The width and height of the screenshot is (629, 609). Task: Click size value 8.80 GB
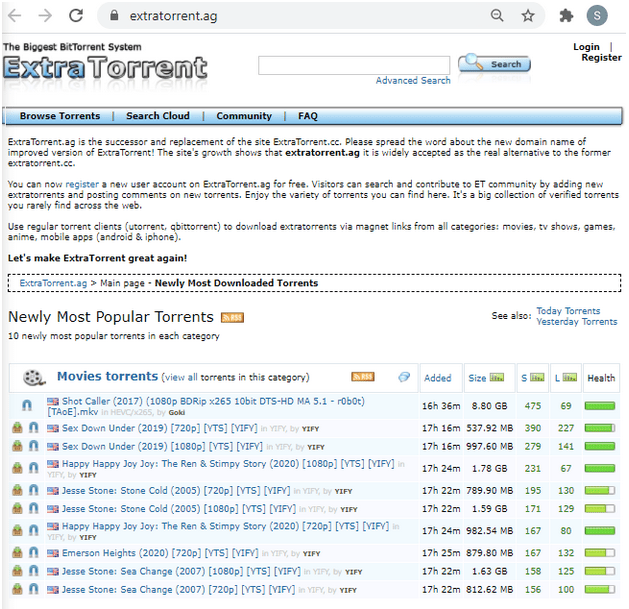(x=489, y=406)
